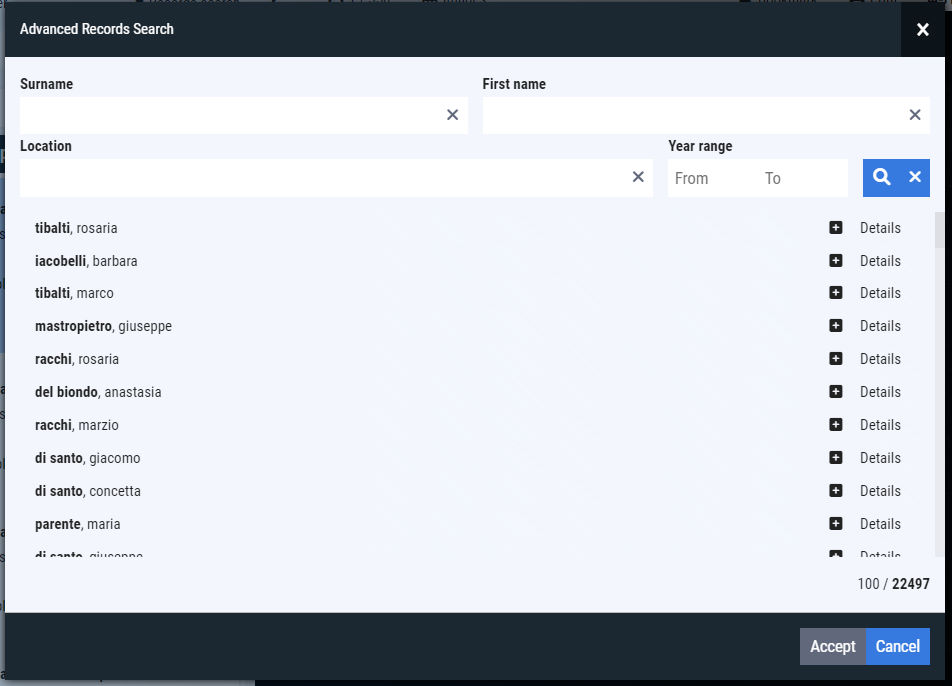952x686 pixels.
Task: Clear the search using the blue X icon
Action: [914, 177]
